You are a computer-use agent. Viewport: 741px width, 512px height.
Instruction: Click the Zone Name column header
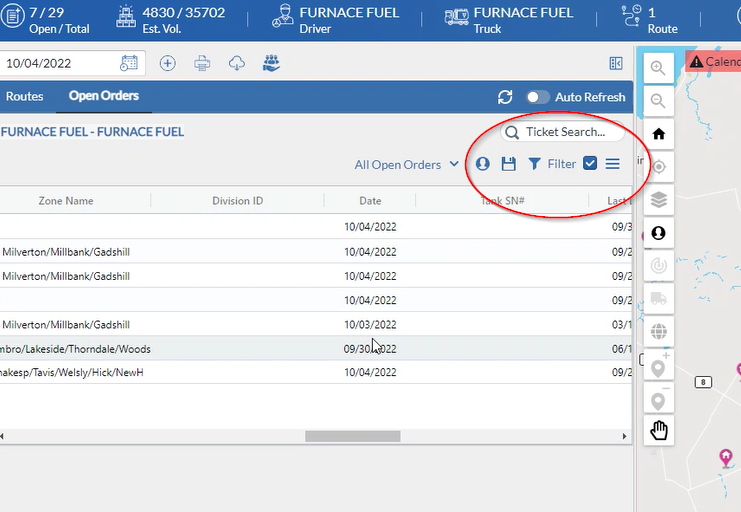(66, 201)
